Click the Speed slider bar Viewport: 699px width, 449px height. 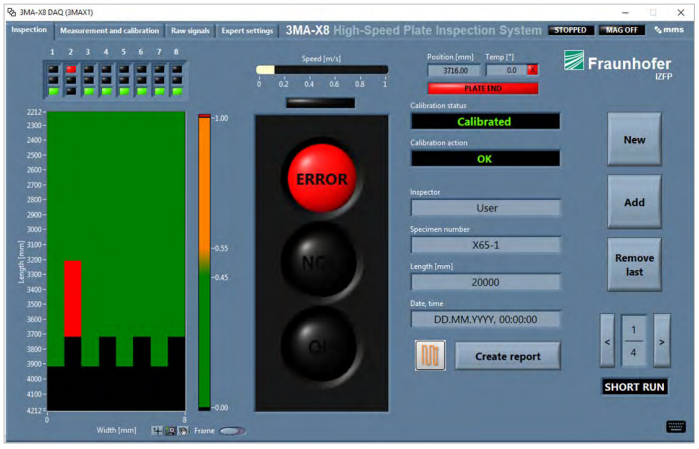(322, 70)
